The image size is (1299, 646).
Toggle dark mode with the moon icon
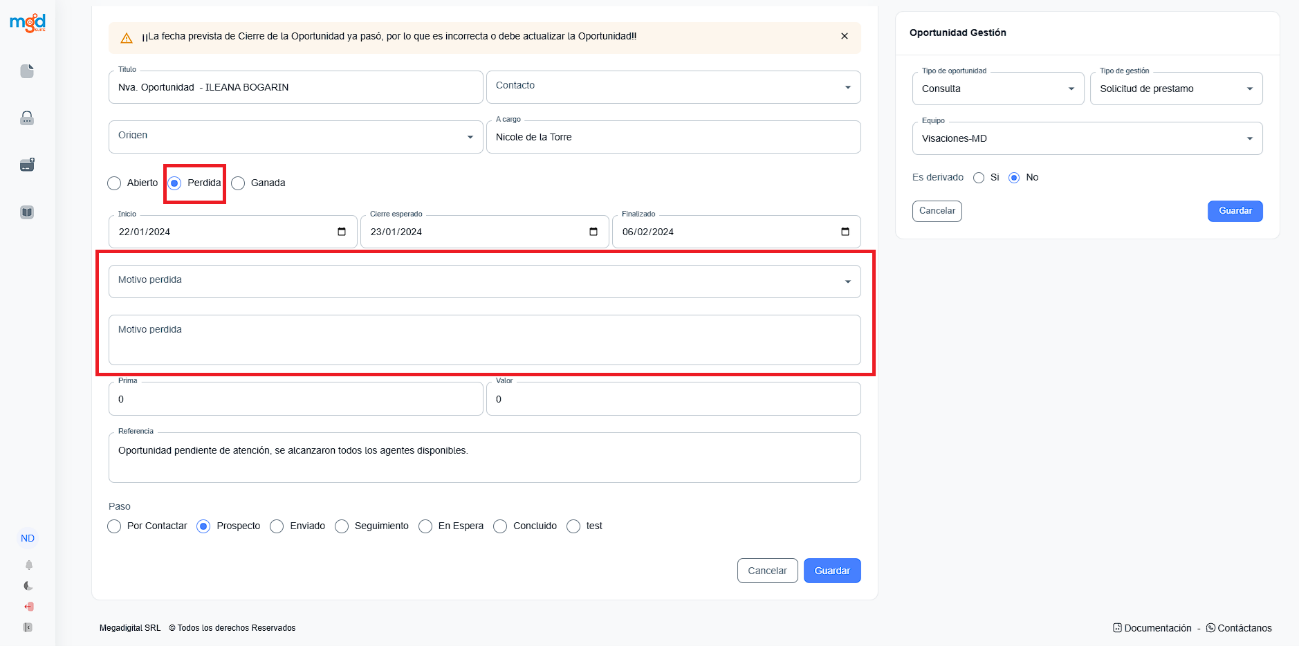click(x=28, y=586)
